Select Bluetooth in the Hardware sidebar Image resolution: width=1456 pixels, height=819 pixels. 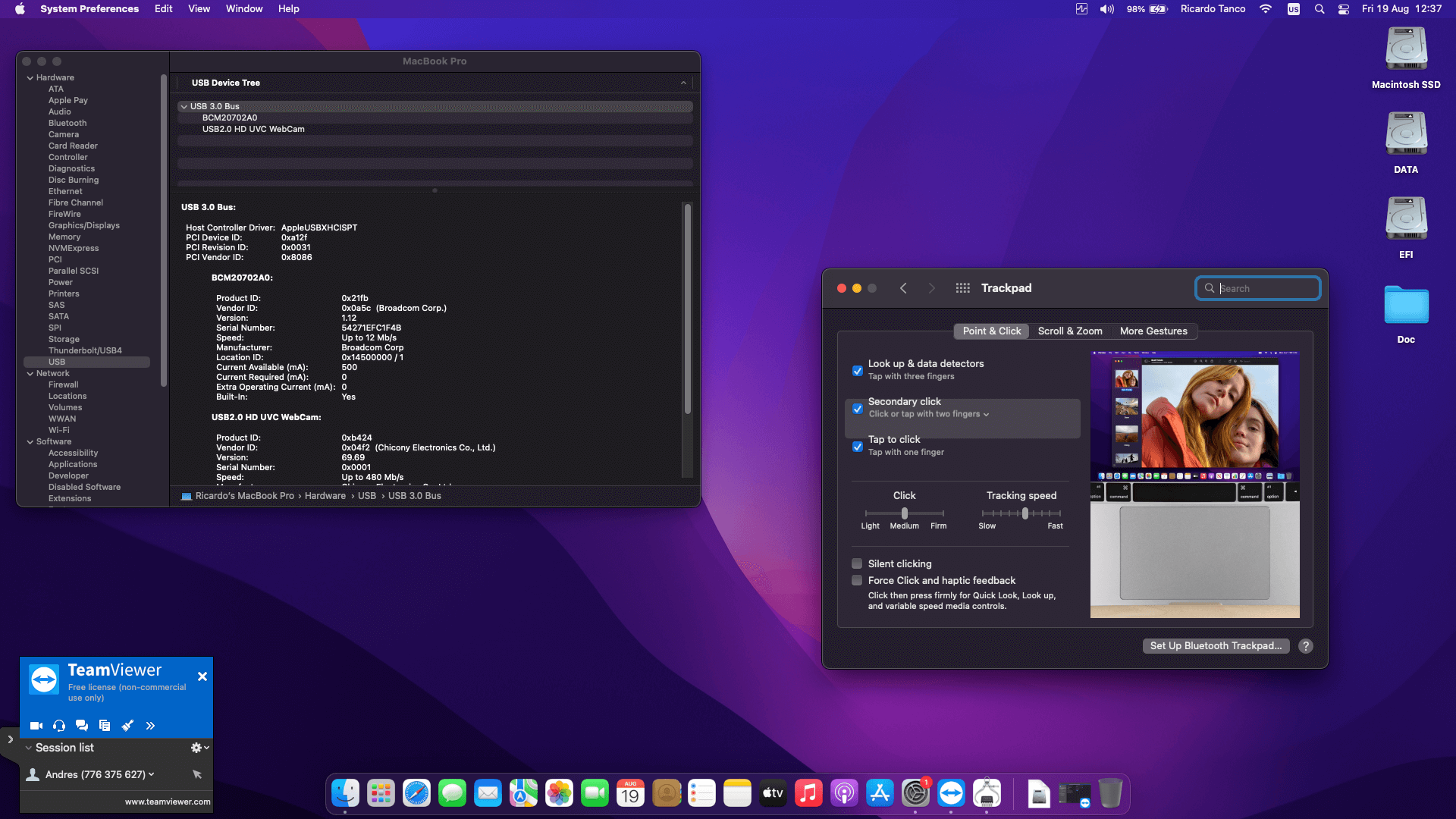click(67, 122)
